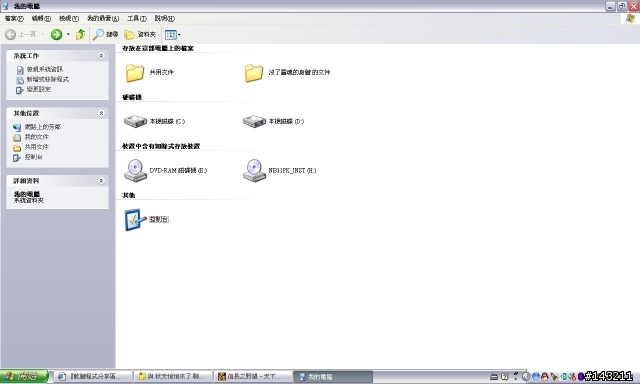The image size is (640, 384).
Task: Open 共用文件 Shared Documents in sidebar
Action: pyautogui.click(x=31, y=147)
